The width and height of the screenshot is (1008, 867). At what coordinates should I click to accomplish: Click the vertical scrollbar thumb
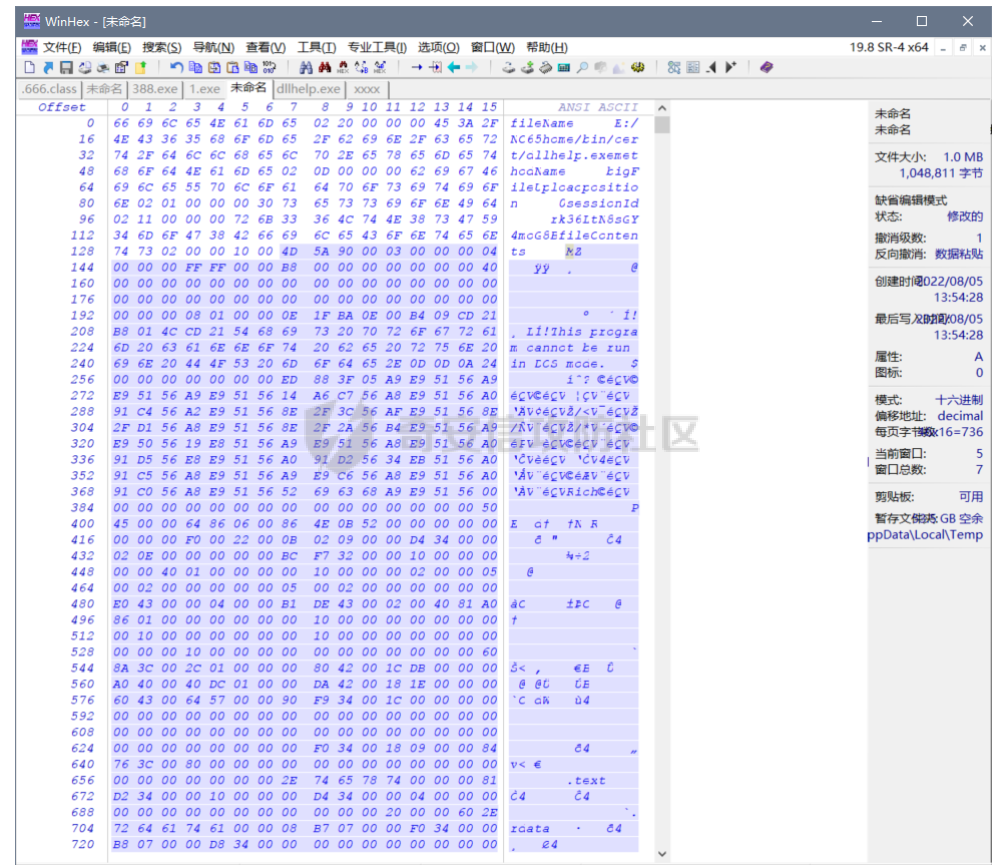(x=662, y=125)
